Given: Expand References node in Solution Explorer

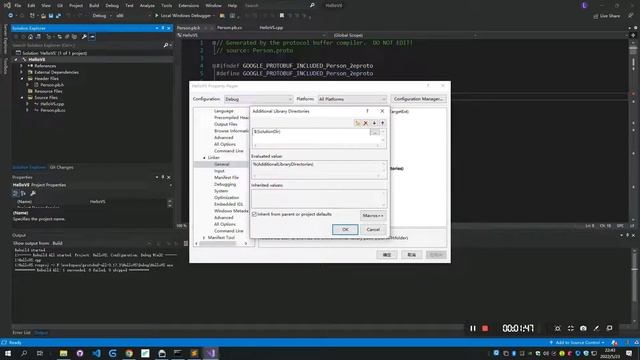Looking at the screenshot, I should (x=22, y=66).
